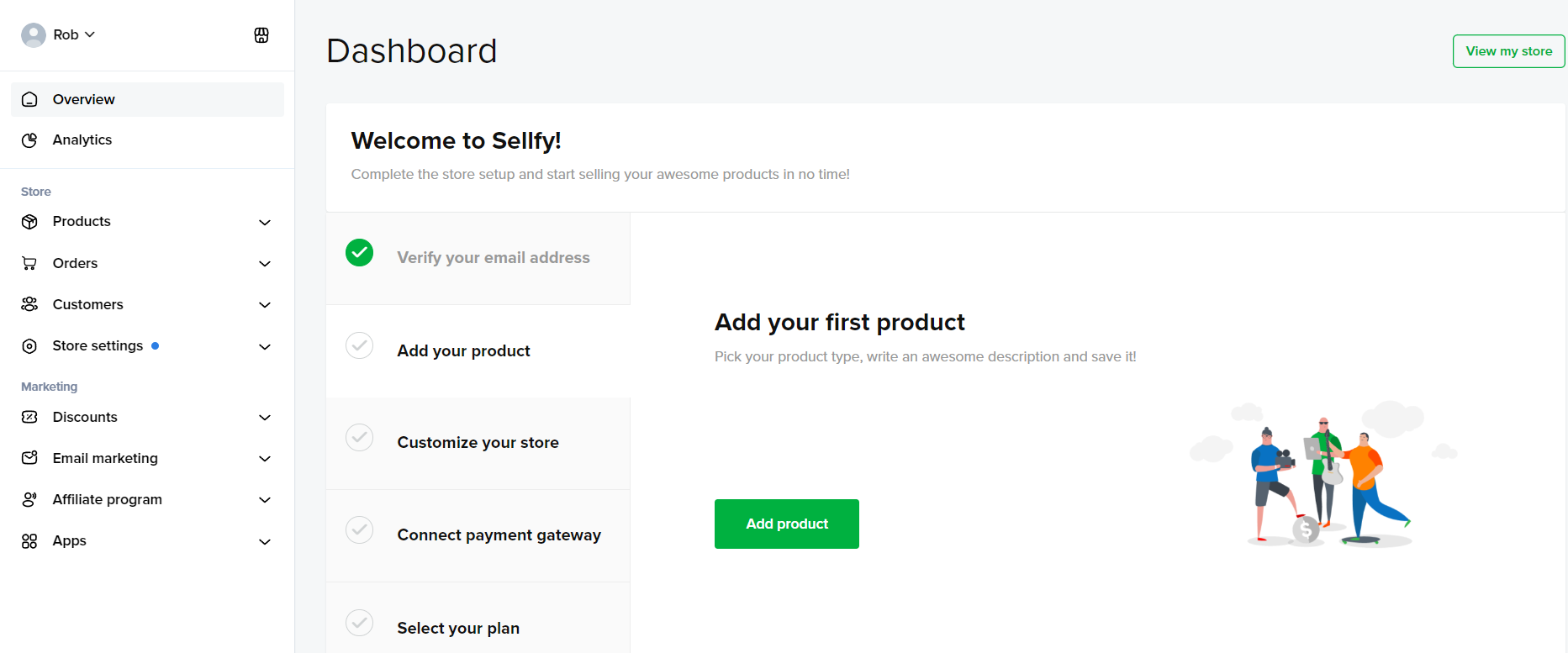Expand the Products menu chevron

point(265,222)
